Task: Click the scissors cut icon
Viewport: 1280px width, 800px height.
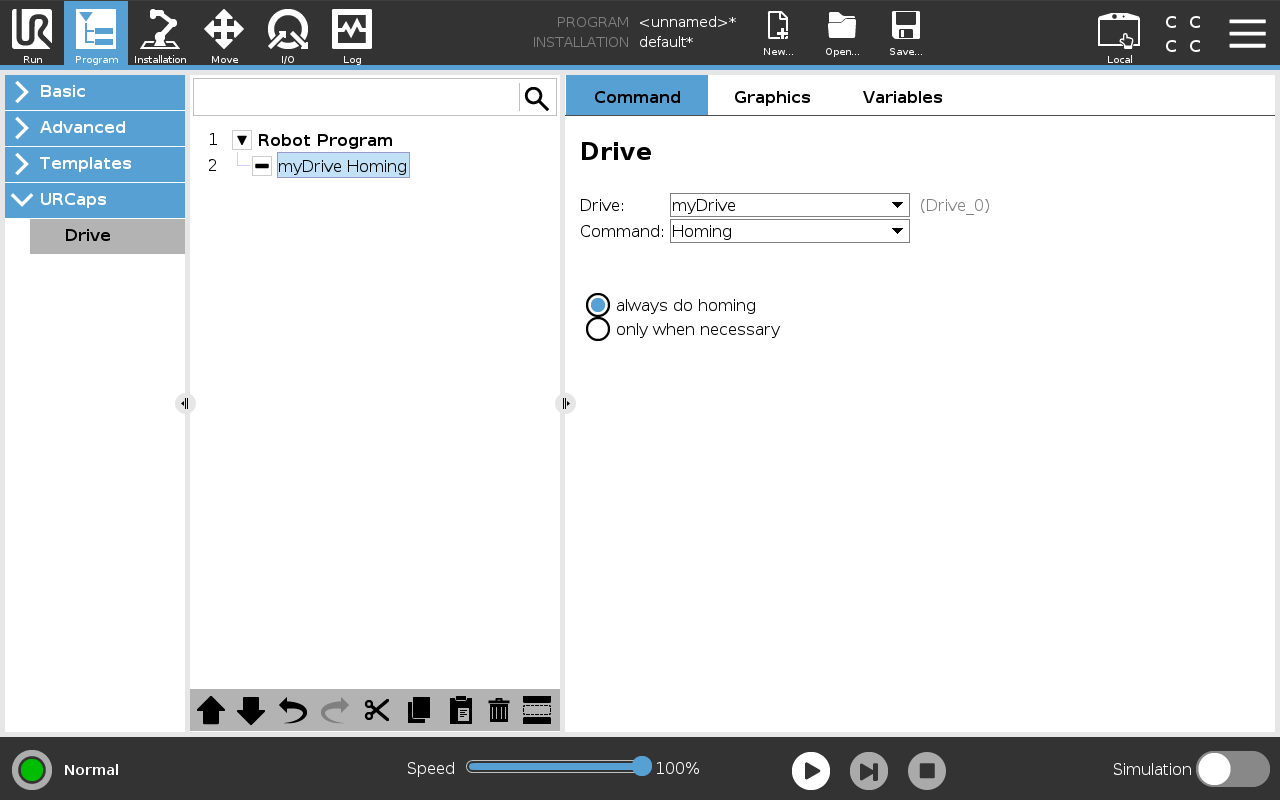Action: pos(377,710)
